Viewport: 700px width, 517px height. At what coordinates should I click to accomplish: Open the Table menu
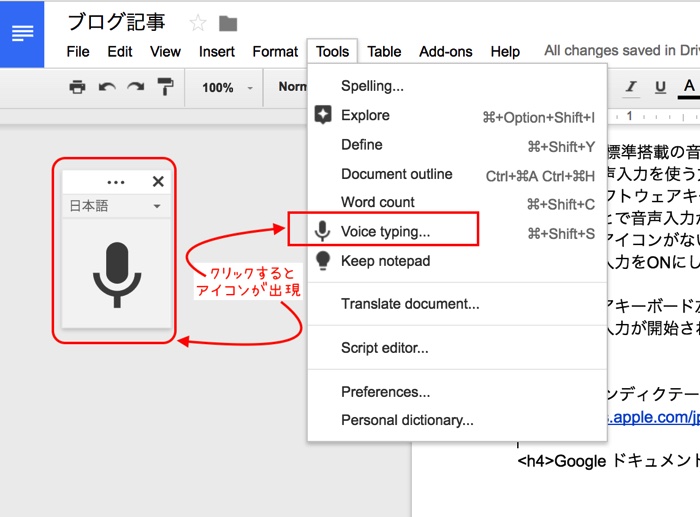pyautogui.click(x=384, y=52)
